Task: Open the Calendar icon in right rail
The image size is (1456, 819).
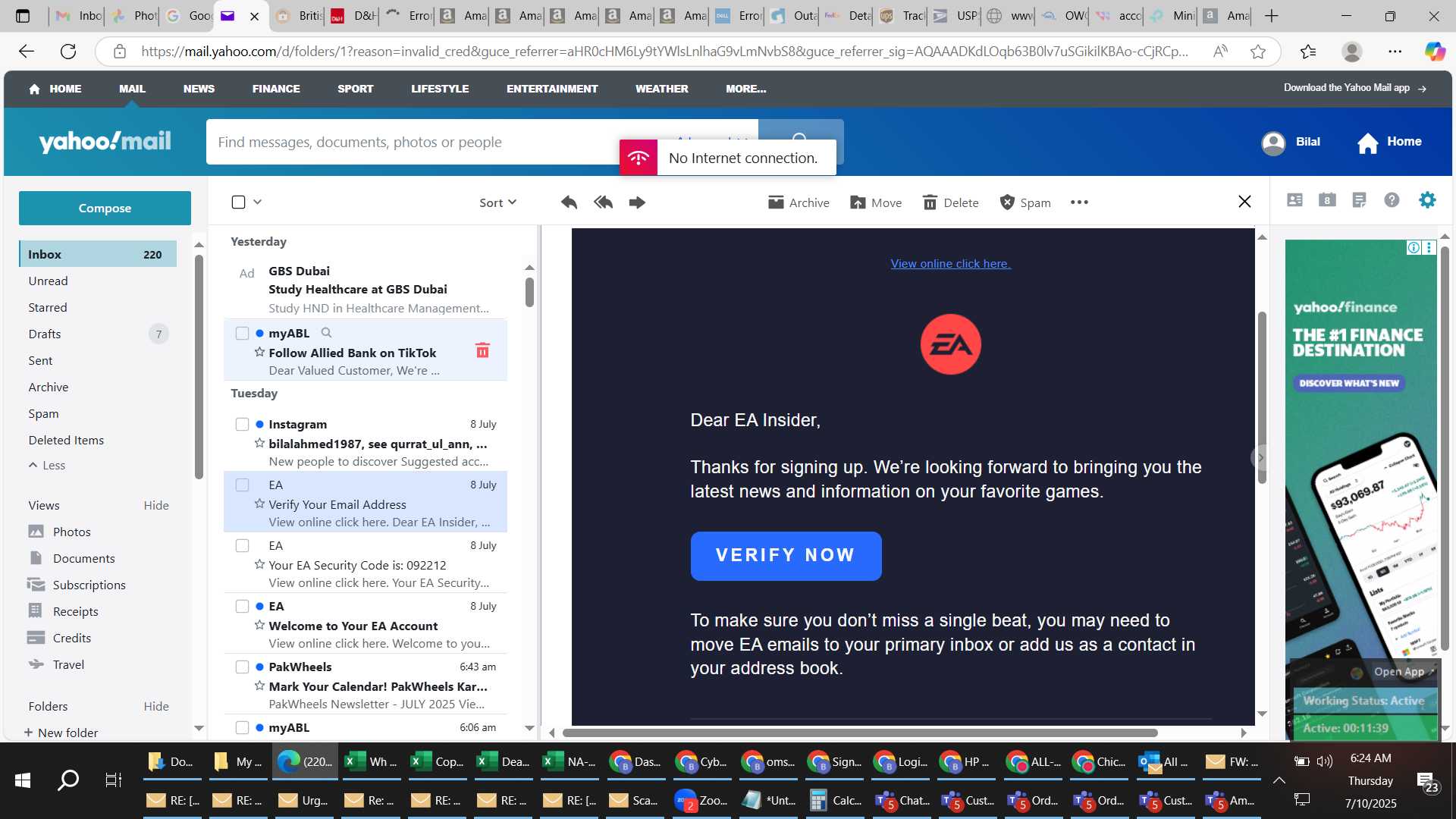Action: 1327,200
